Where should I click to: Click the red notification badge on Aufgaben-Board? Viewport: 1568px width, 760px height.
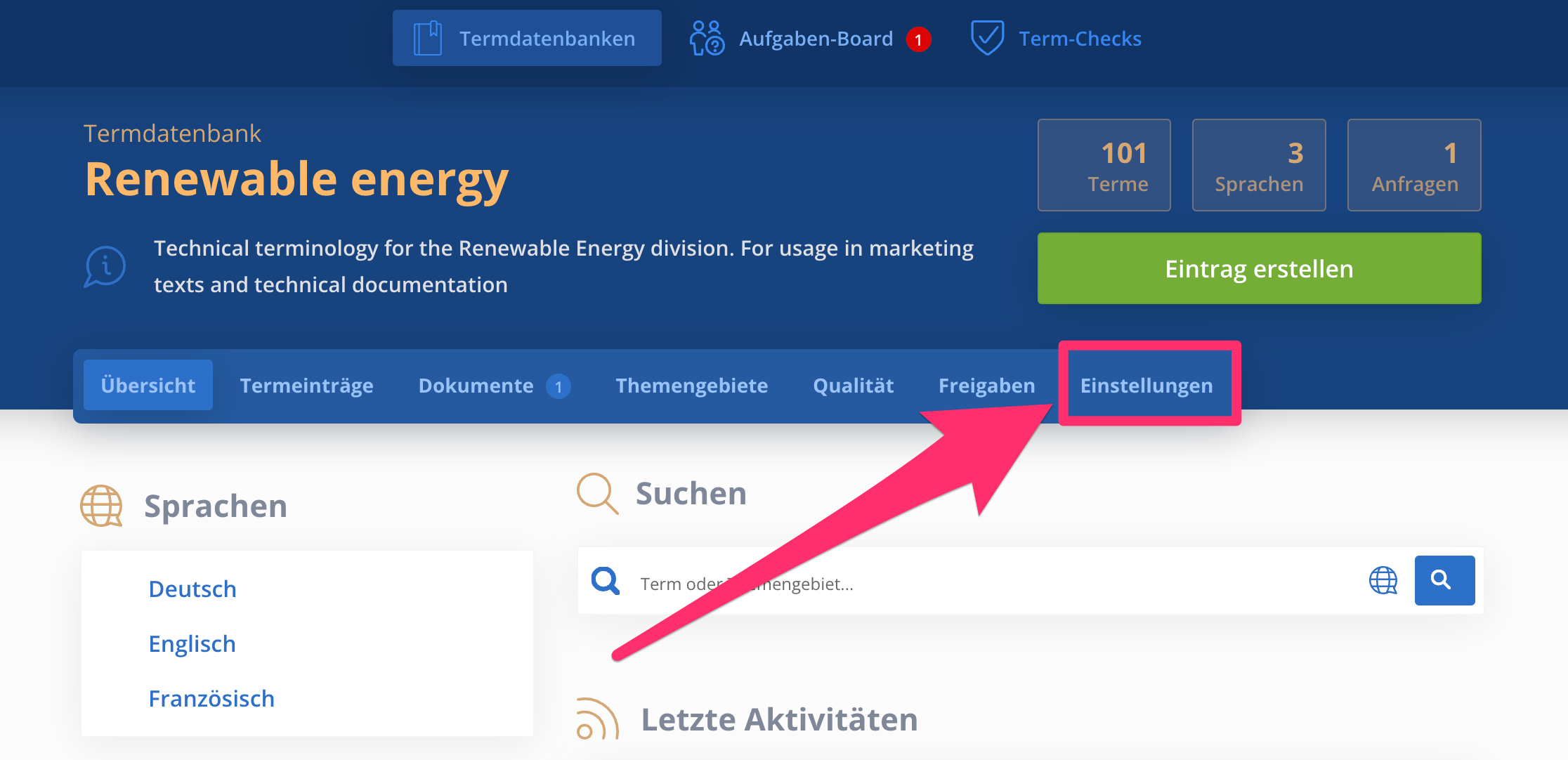(918, 39)
